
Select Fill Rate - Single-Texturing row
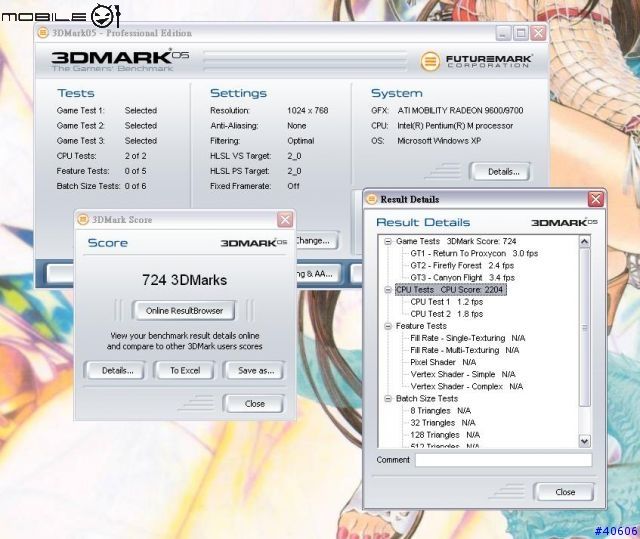468,338
